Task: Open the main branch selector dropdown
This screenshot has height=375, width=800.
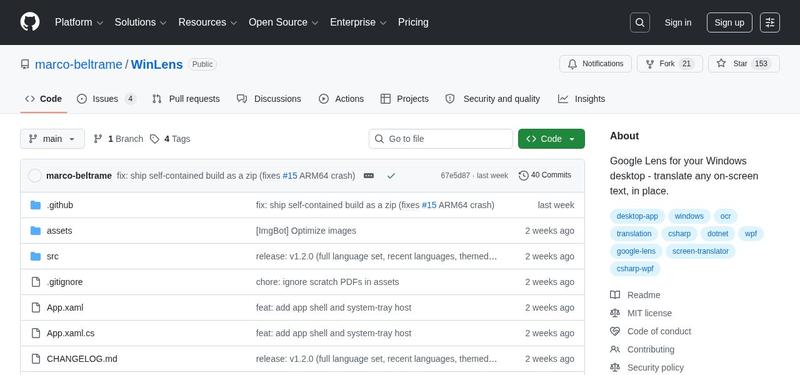Action: 53,139
